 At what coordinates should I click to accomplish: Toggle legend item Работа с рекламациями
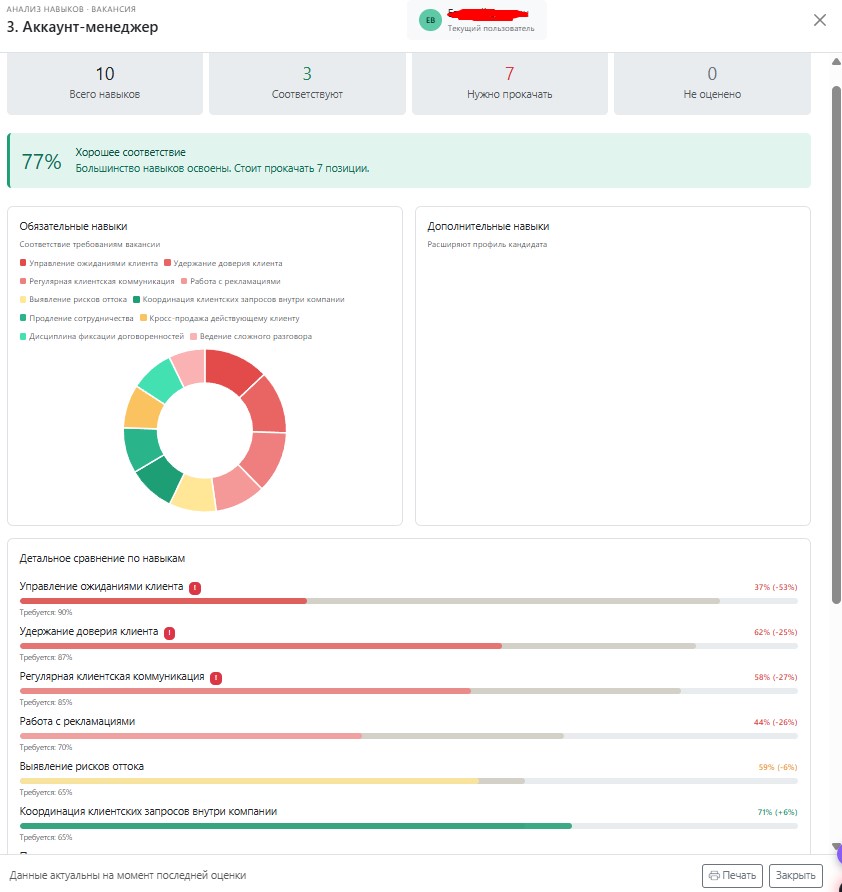coord(230,282)
